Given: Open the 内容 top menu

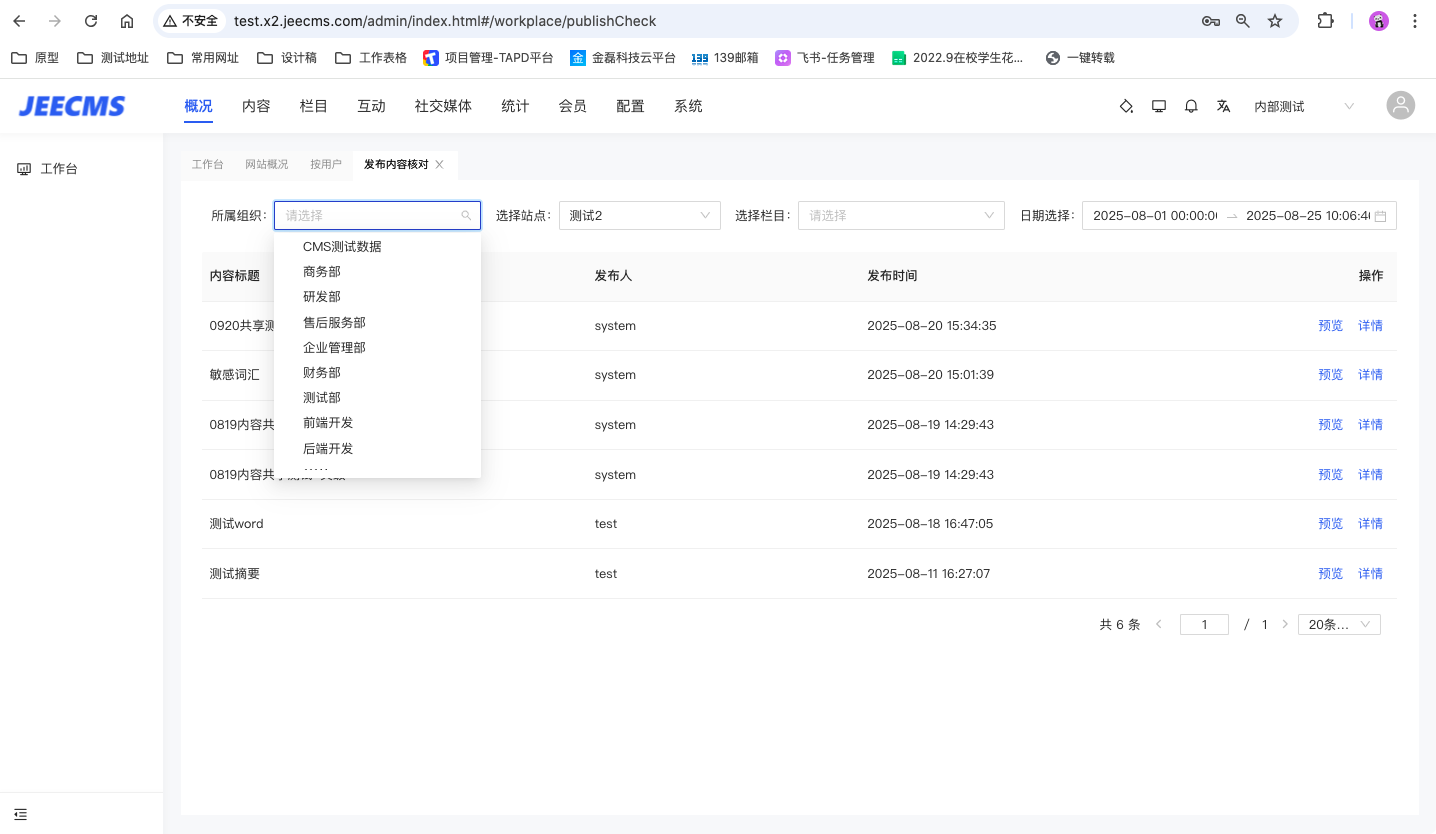Looking at the screenshot, I should 256,106.
